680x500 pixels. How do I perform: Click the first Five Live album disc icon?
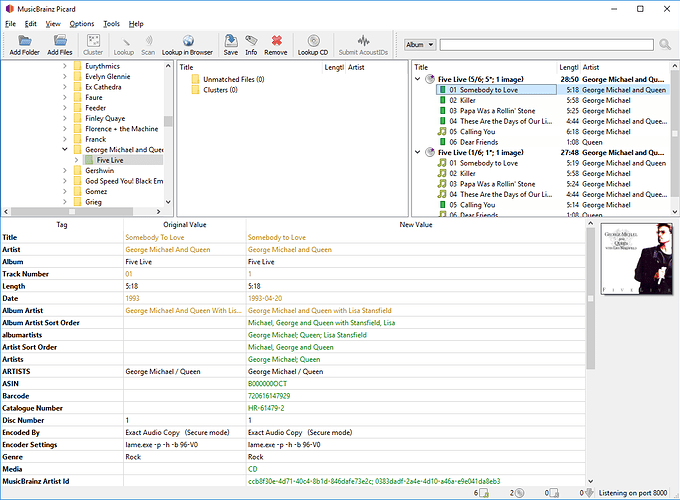click(430, 79)
